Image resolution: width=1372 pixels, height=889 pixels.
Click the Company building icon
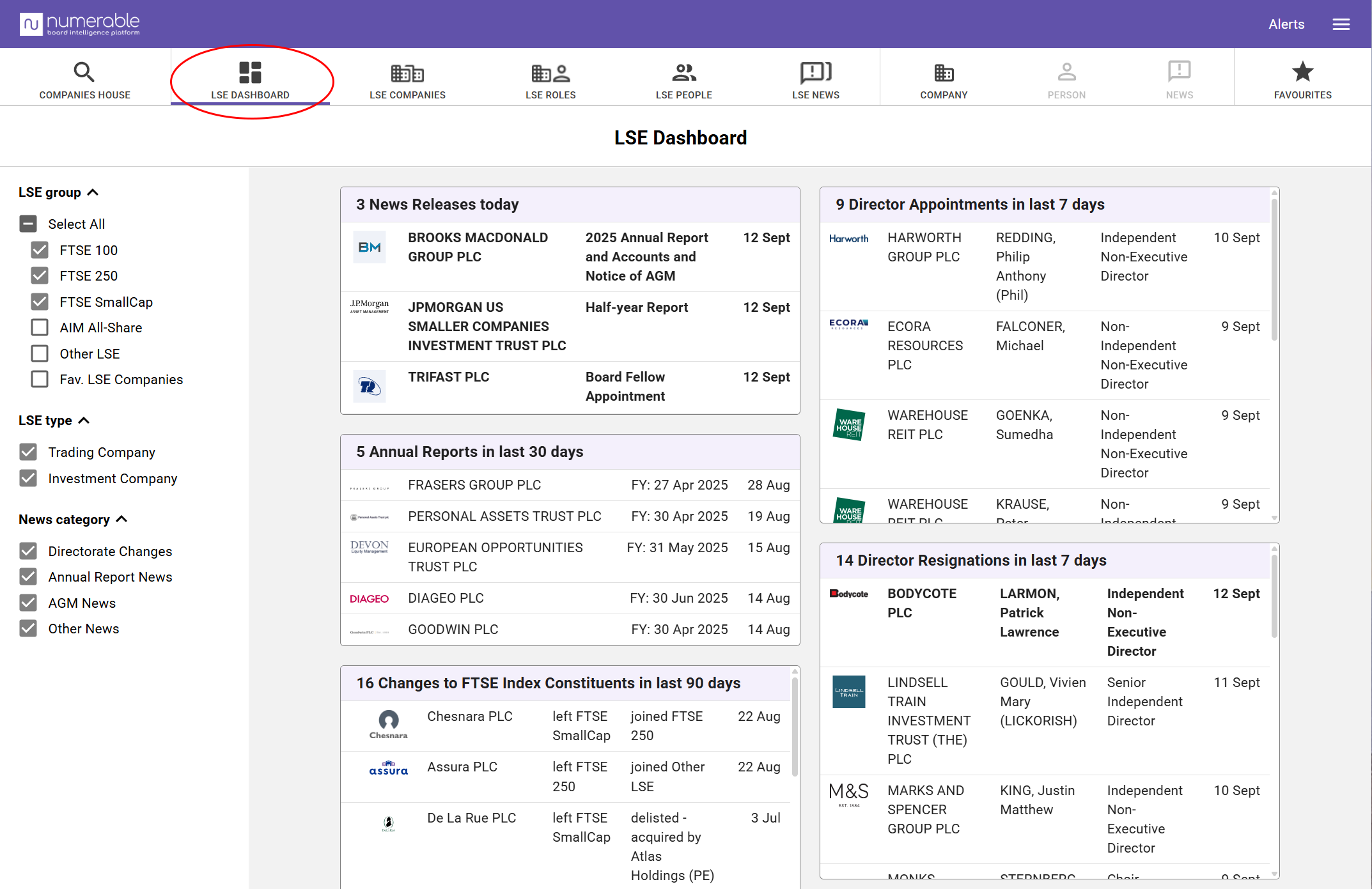click(x=944, y=73)
